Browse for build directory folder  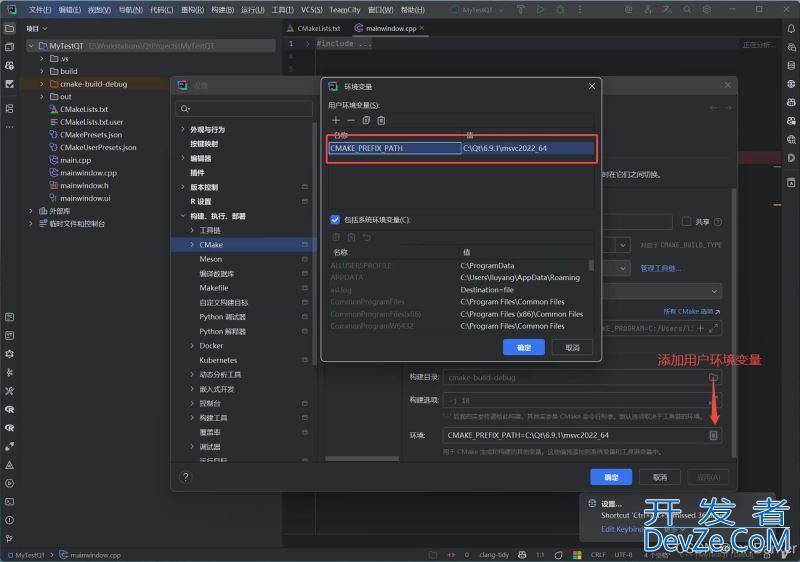click(x=713, y=377)
